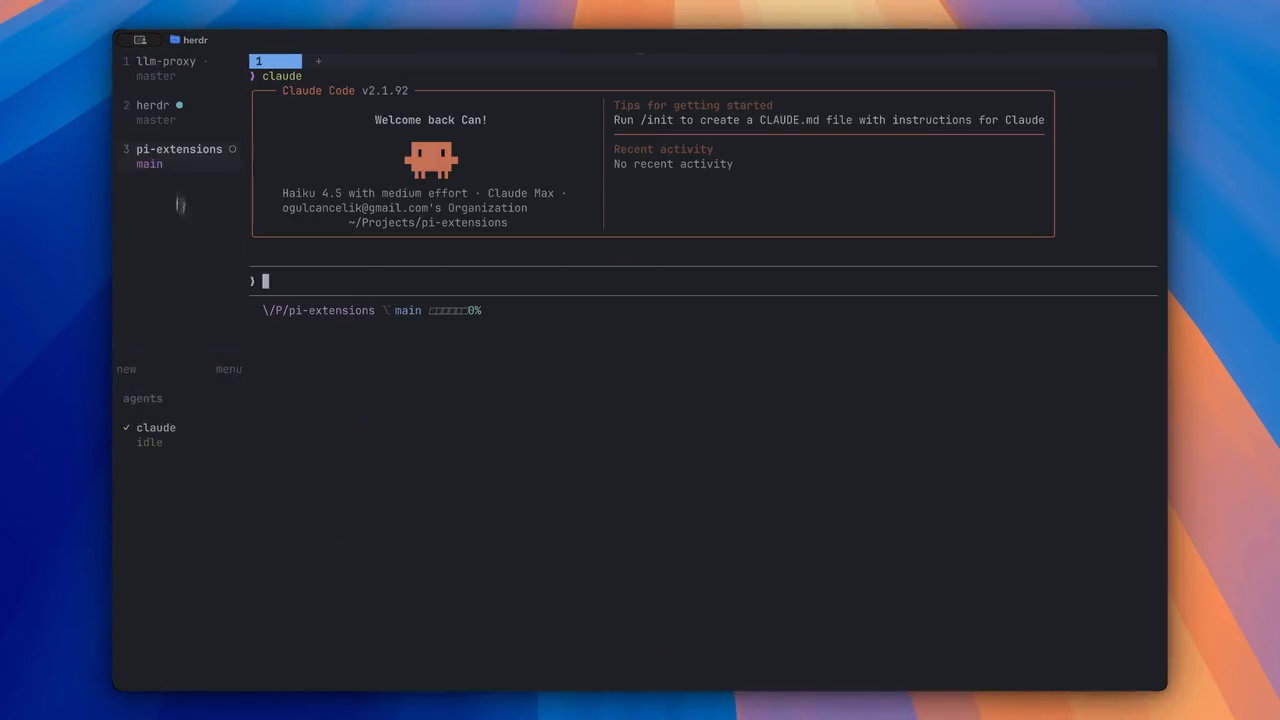Image resolution: width=1280 pixels, height=720 pixels.
Task: Click the /P/pi-extensions status path
Action: [x=319, y=311]
